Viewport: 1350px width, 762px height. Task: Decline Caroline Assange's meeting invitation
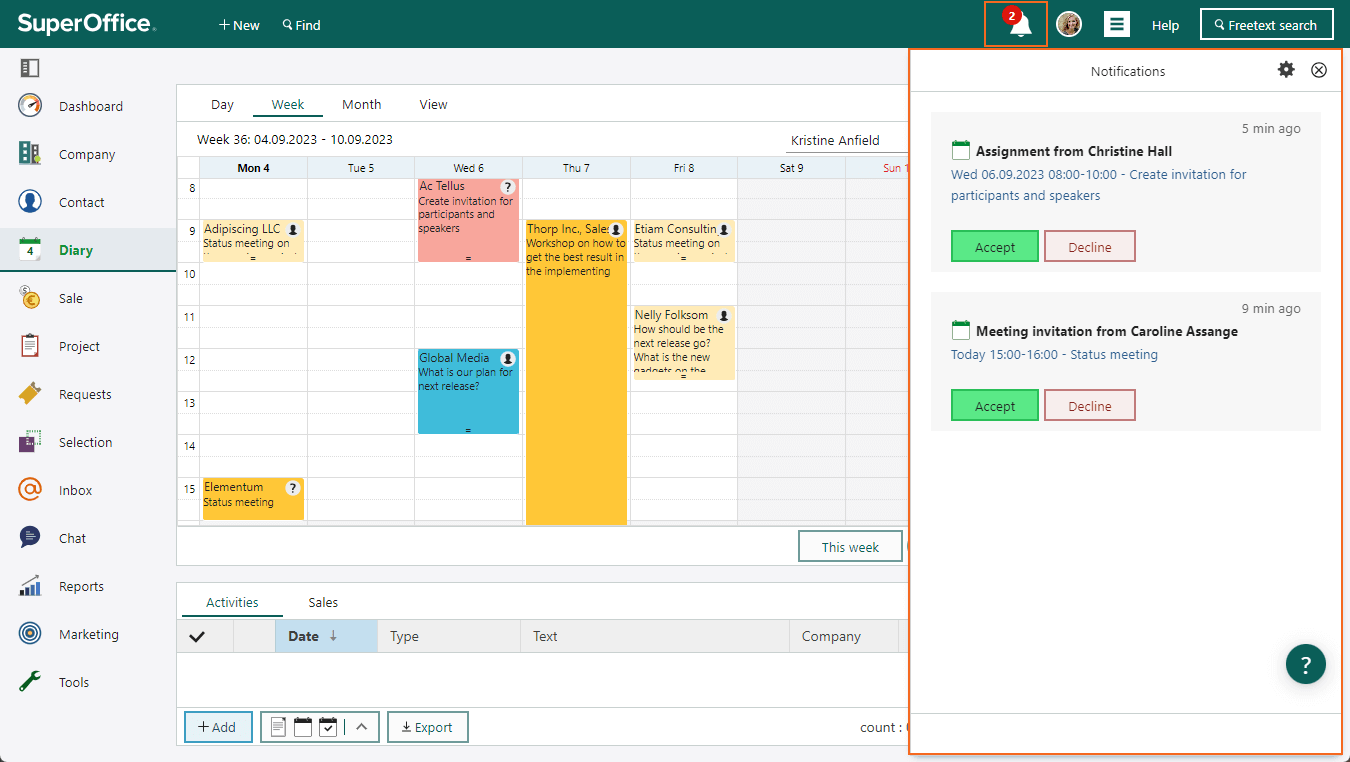(x=1090, y=406)
